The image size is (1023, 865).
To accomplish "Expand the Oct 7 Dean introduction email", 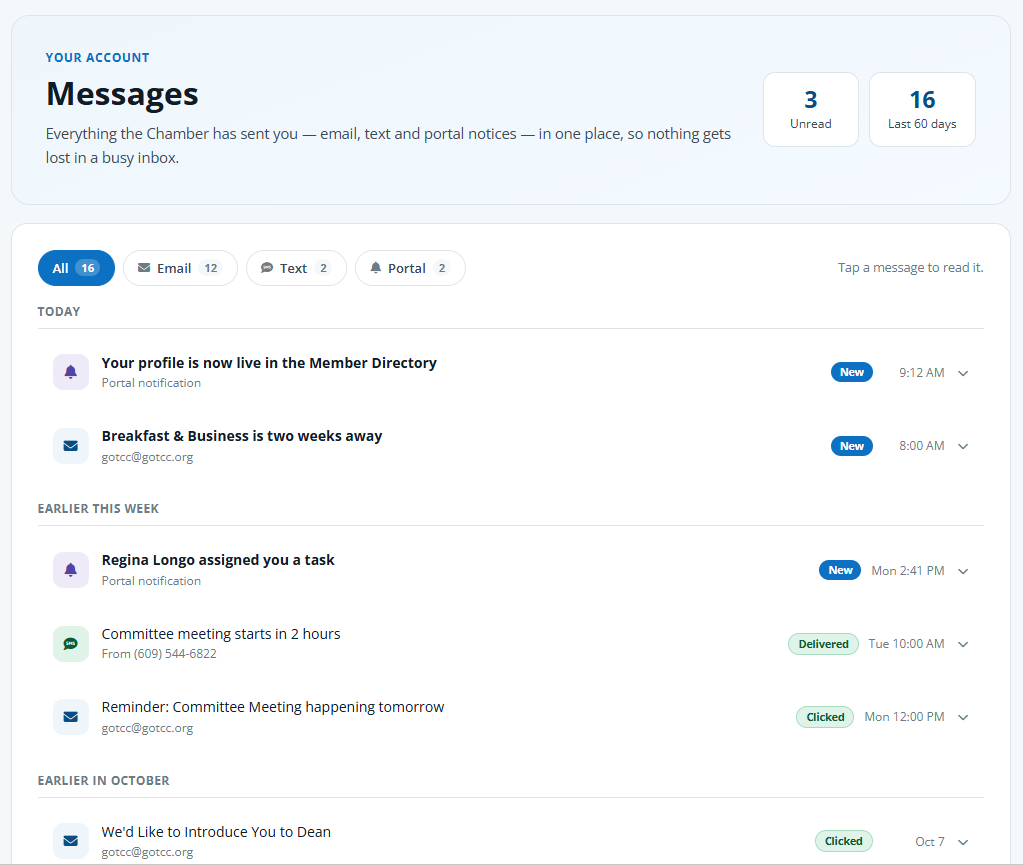I will (x=962, y=842).
